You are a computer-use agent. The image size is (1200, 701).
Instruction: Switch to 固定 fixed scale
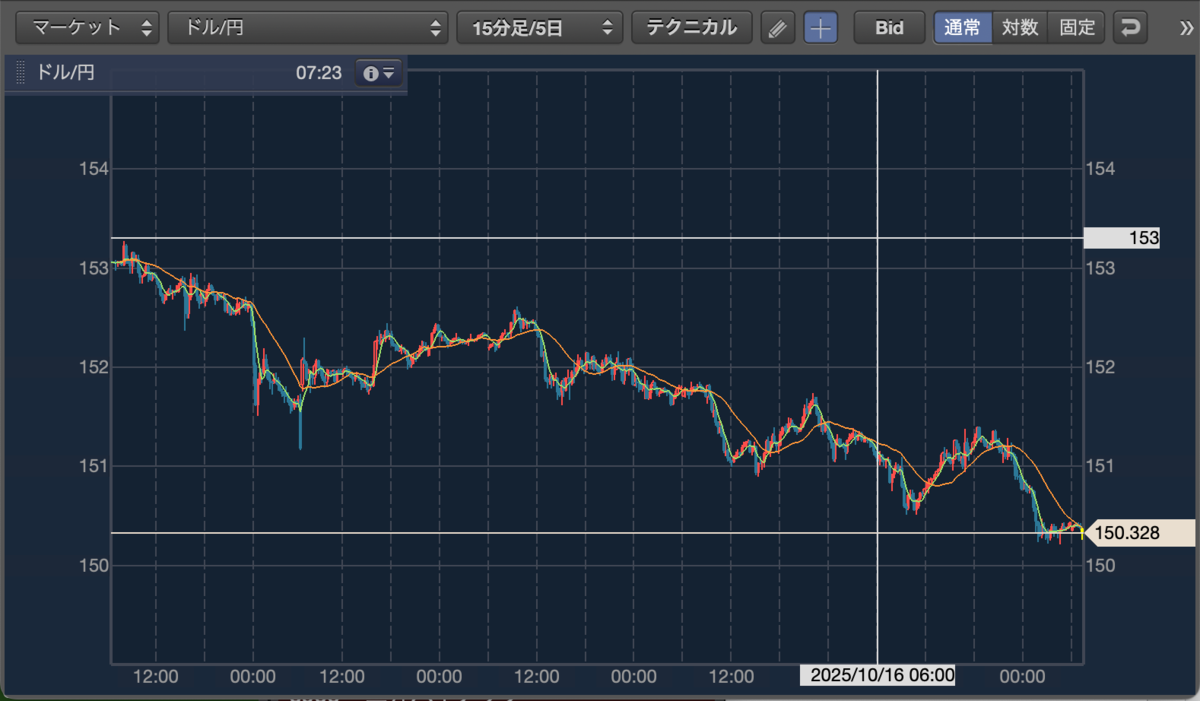point(1077,28)
